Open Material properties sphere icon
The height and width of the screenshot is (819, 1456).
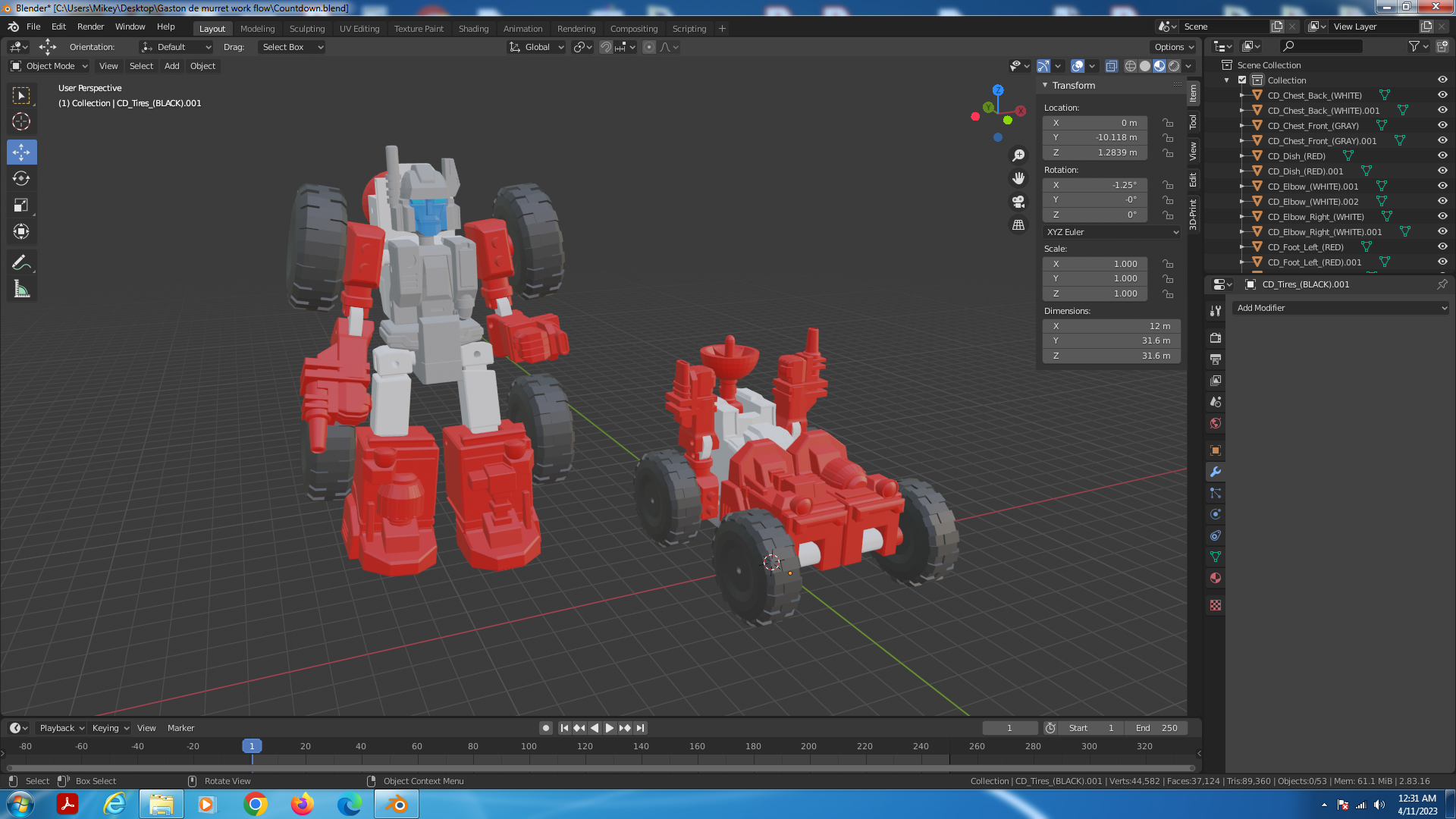[x=1216, y=578]
